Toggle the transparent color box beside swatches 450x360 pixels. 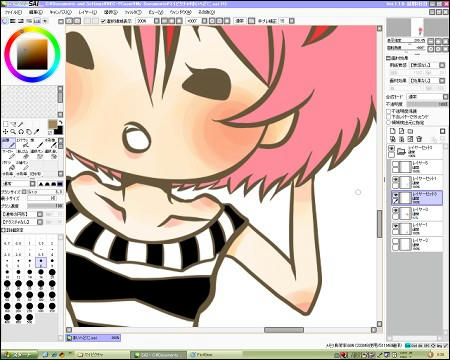(x=50, y=132)
